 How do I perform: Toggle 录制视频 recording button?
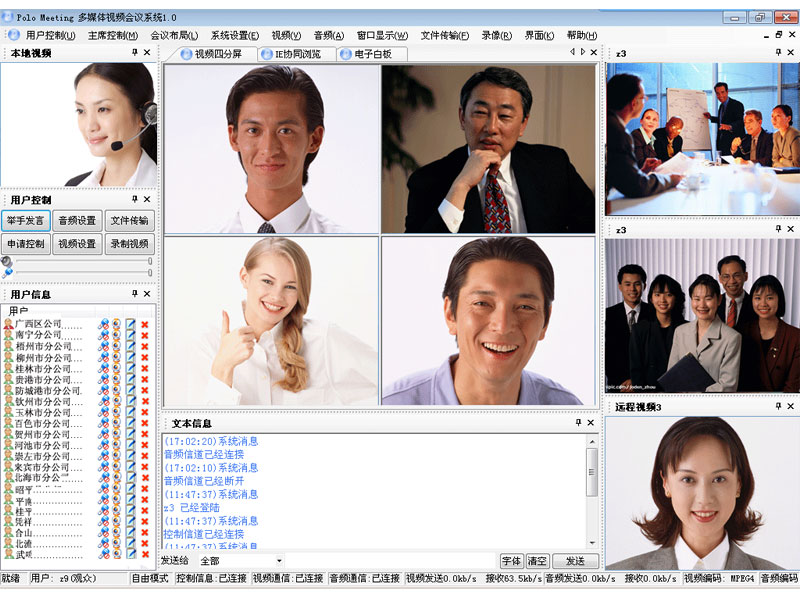pos(129,244)
